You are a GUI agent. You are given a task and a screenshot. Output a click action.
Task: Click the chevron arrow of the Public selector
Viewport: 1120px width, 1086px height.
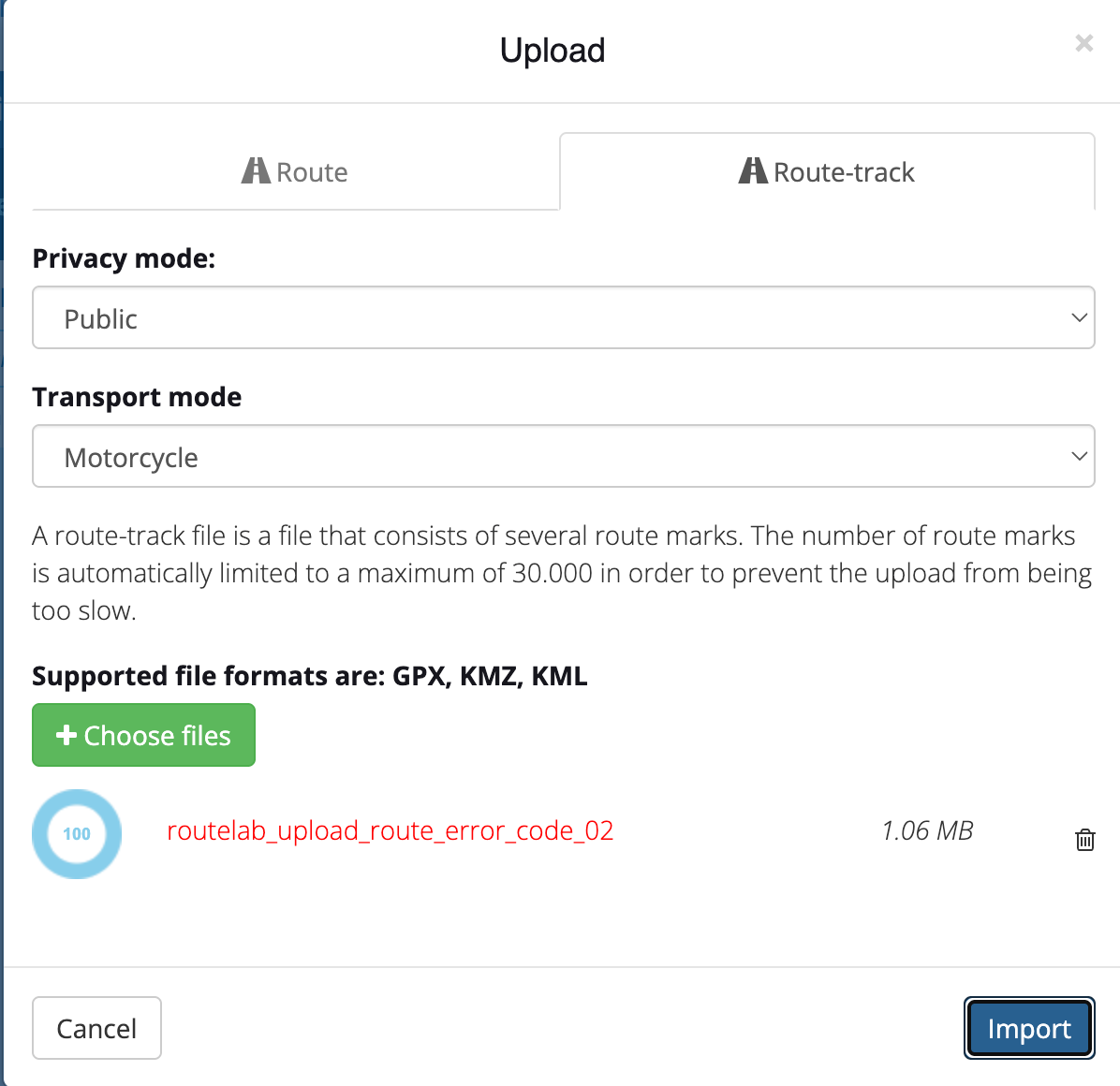click(1079, 318)
